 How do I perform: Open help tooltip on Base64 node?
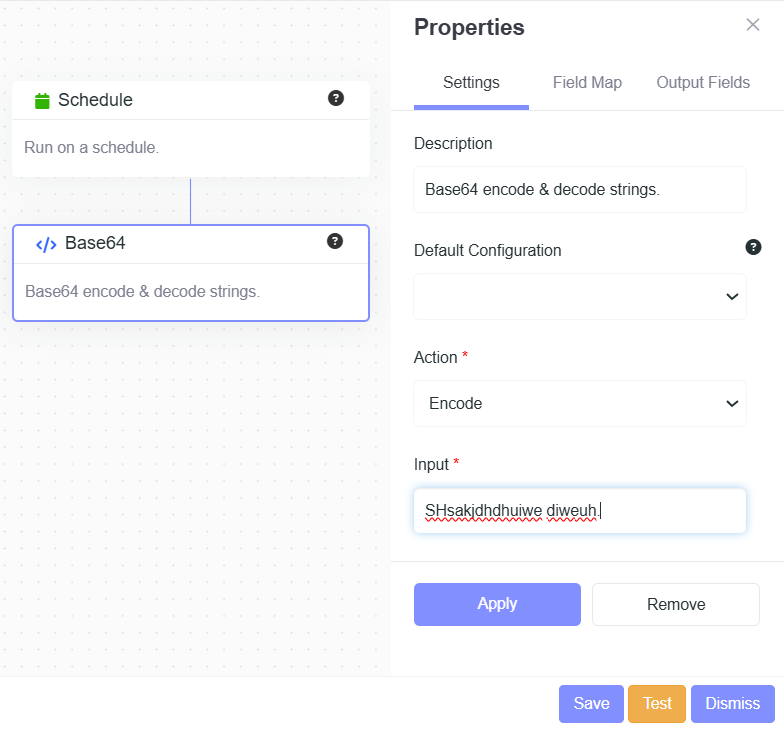click(x=335, y=241)
